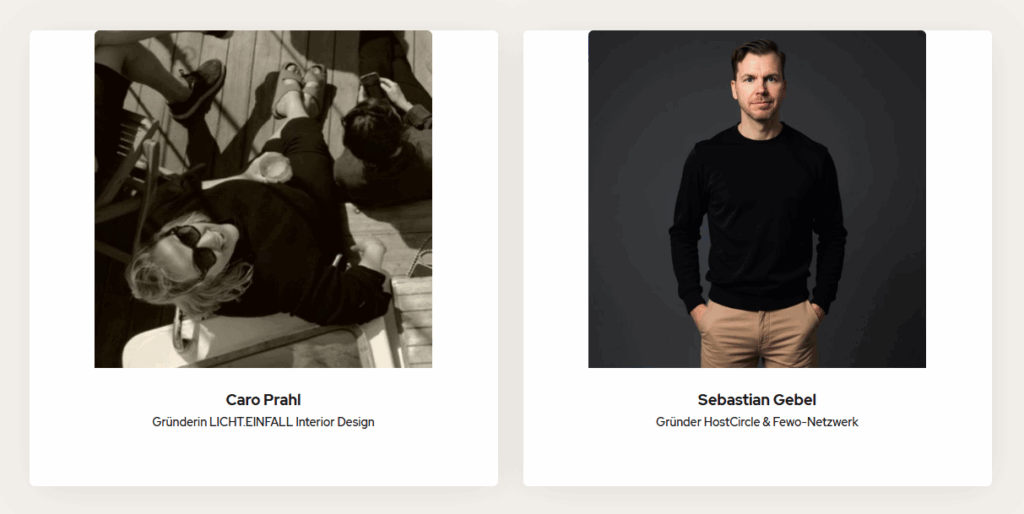Open Sebastian Gebel's portrait photo
This screenshot has height=514, width=1024.
(757, 199)
